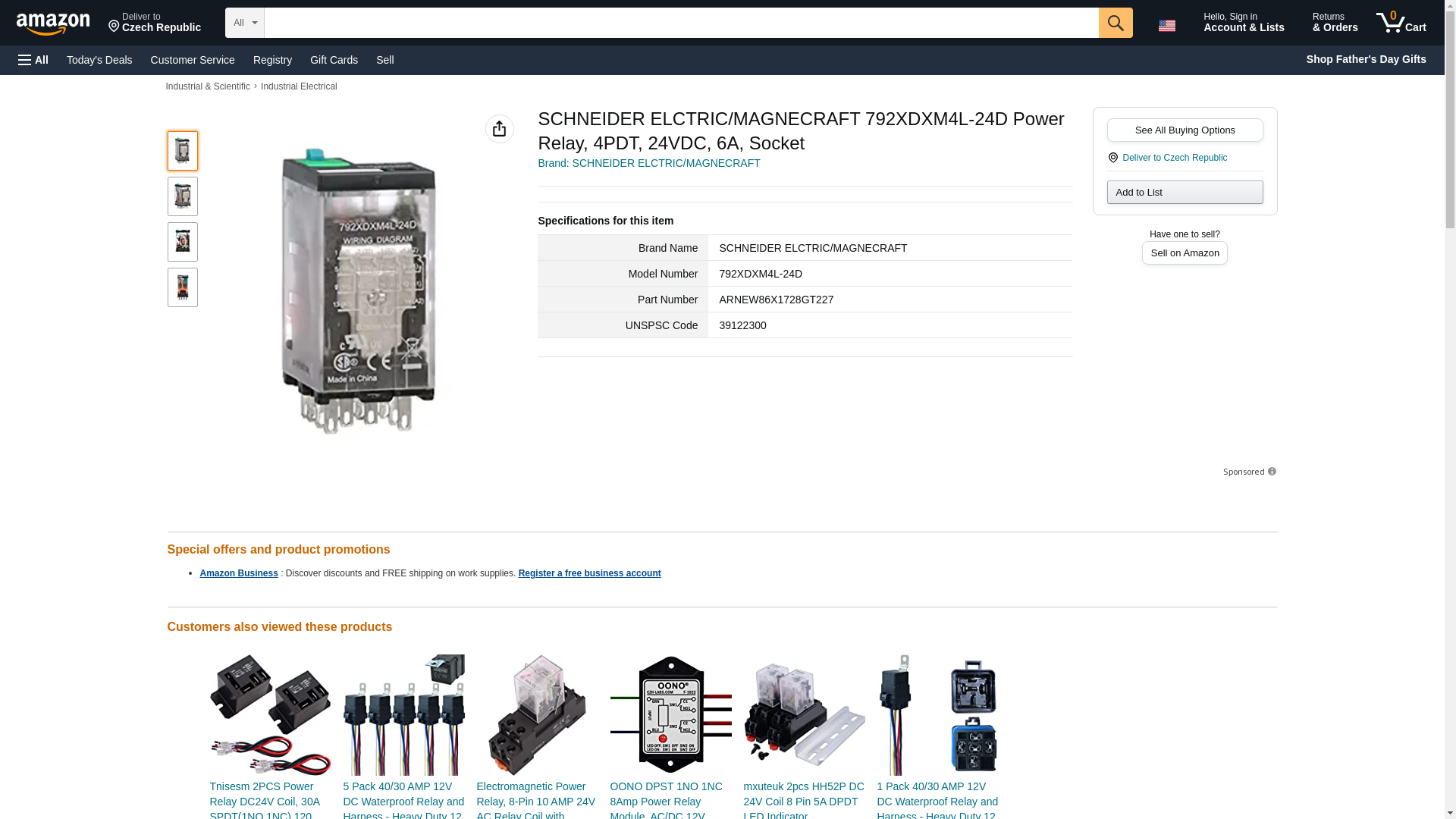This screenshot has height=819, width=1456.
Task: Click Register a free business account link
Action: click(589, 573)
